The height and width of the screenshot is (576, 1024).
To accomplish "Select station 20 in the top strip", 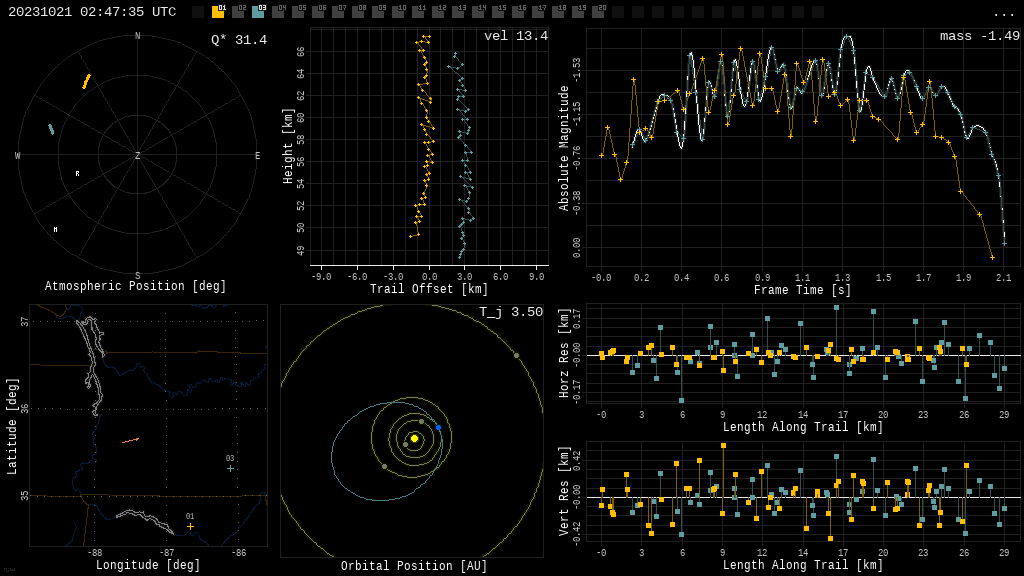I will [598, 12].
